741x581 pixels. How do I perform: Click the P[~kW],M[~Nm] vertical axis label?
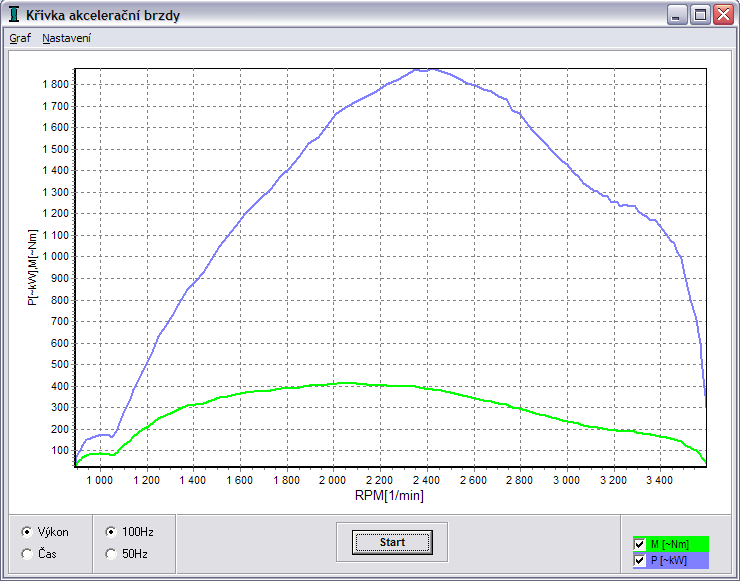click(x=32, y=268)
